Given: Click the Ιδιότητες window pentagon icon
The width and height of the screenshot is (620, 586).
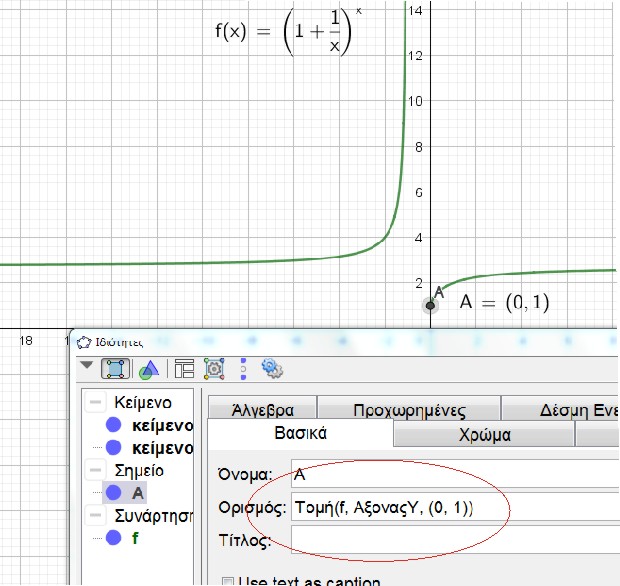Looking at the screenshot, I should pyautogui.click(x=84, y=342).
